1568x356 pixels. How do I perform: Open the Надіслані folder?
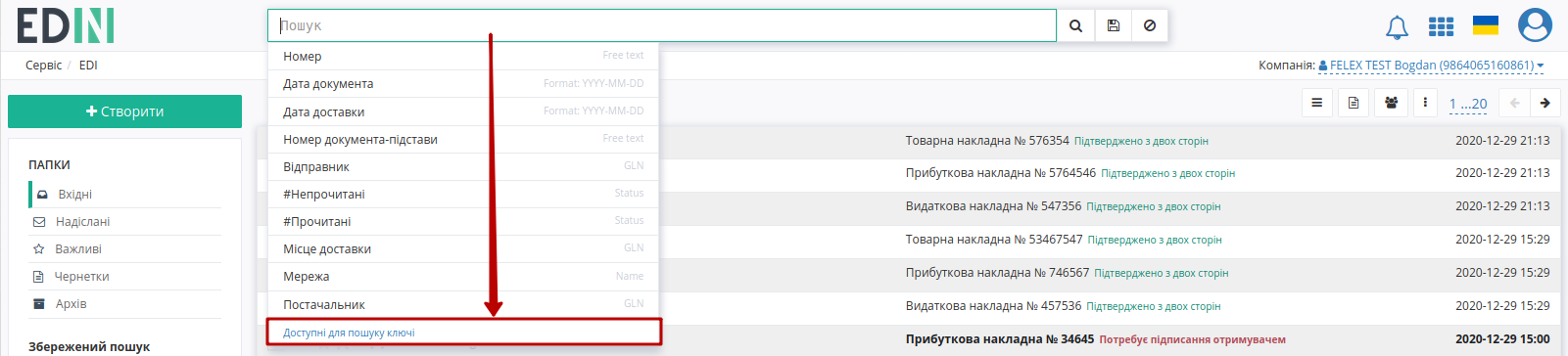[x=82, y=222]
